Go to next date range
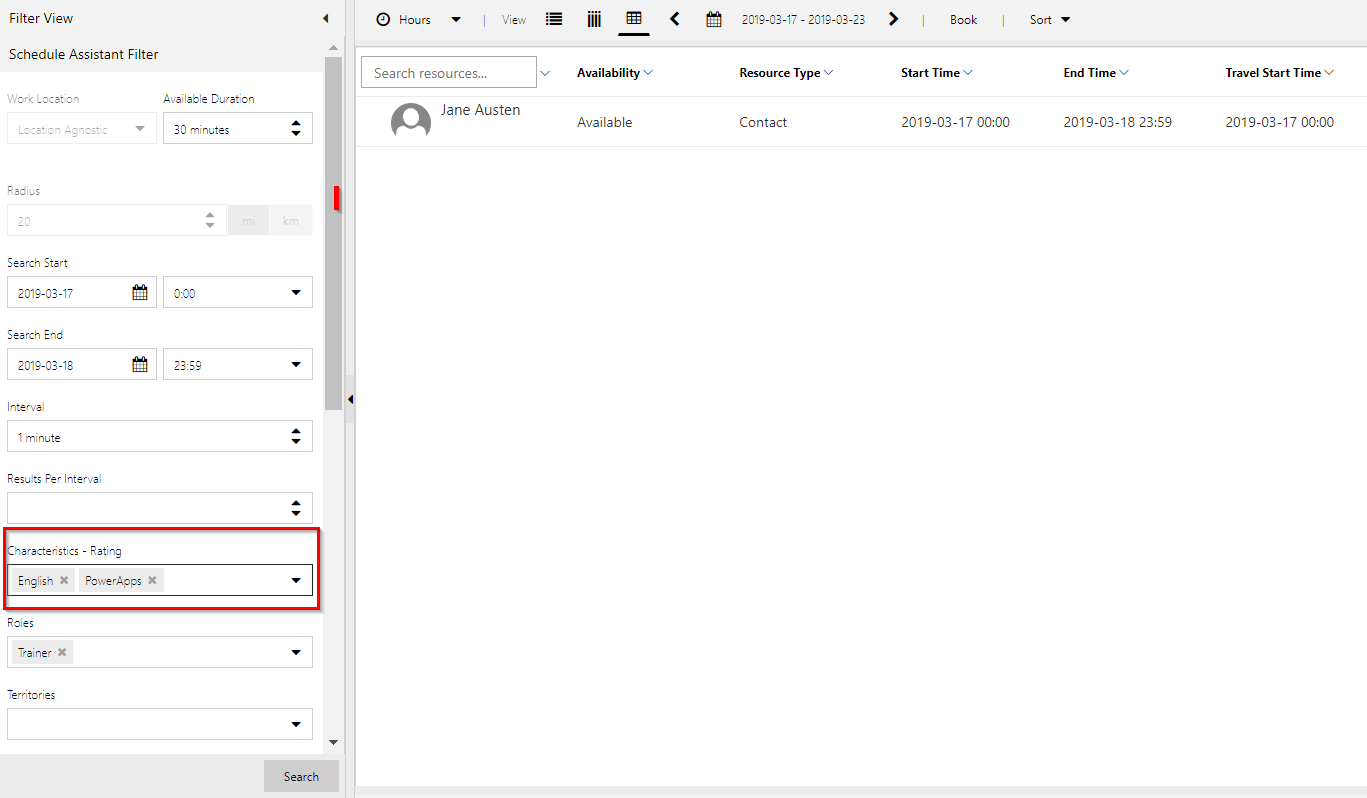This screenshot has width=1367, height=798. click(893, 19)
